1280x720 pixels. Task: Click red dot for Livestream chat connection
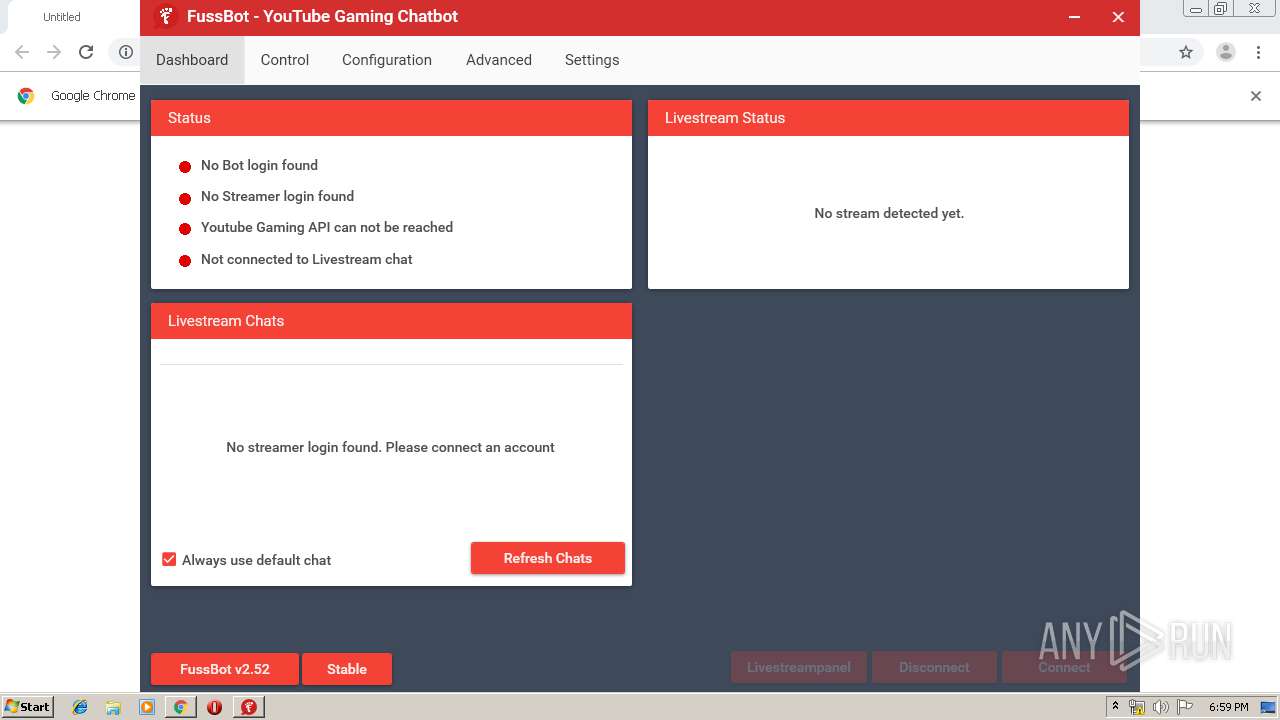185,261
